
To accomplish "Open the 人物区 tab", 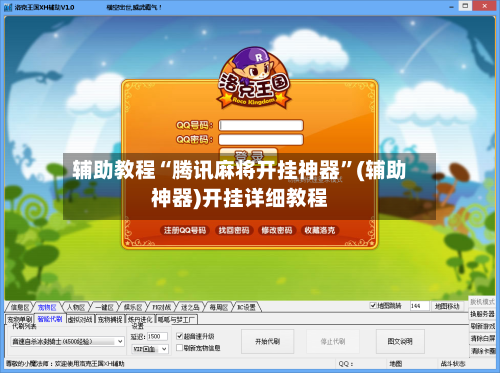I will coord(76,307).
